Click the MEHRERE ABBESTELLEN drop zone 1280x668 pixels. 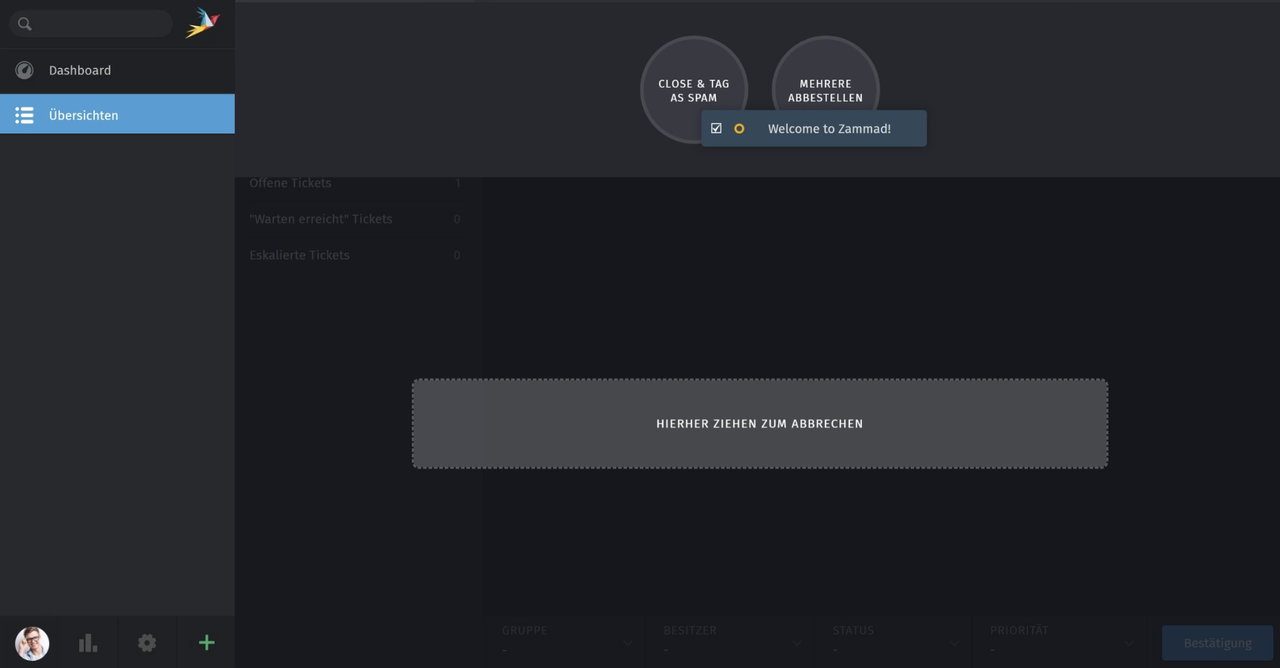pyautogui.click(x=825, y=90)
